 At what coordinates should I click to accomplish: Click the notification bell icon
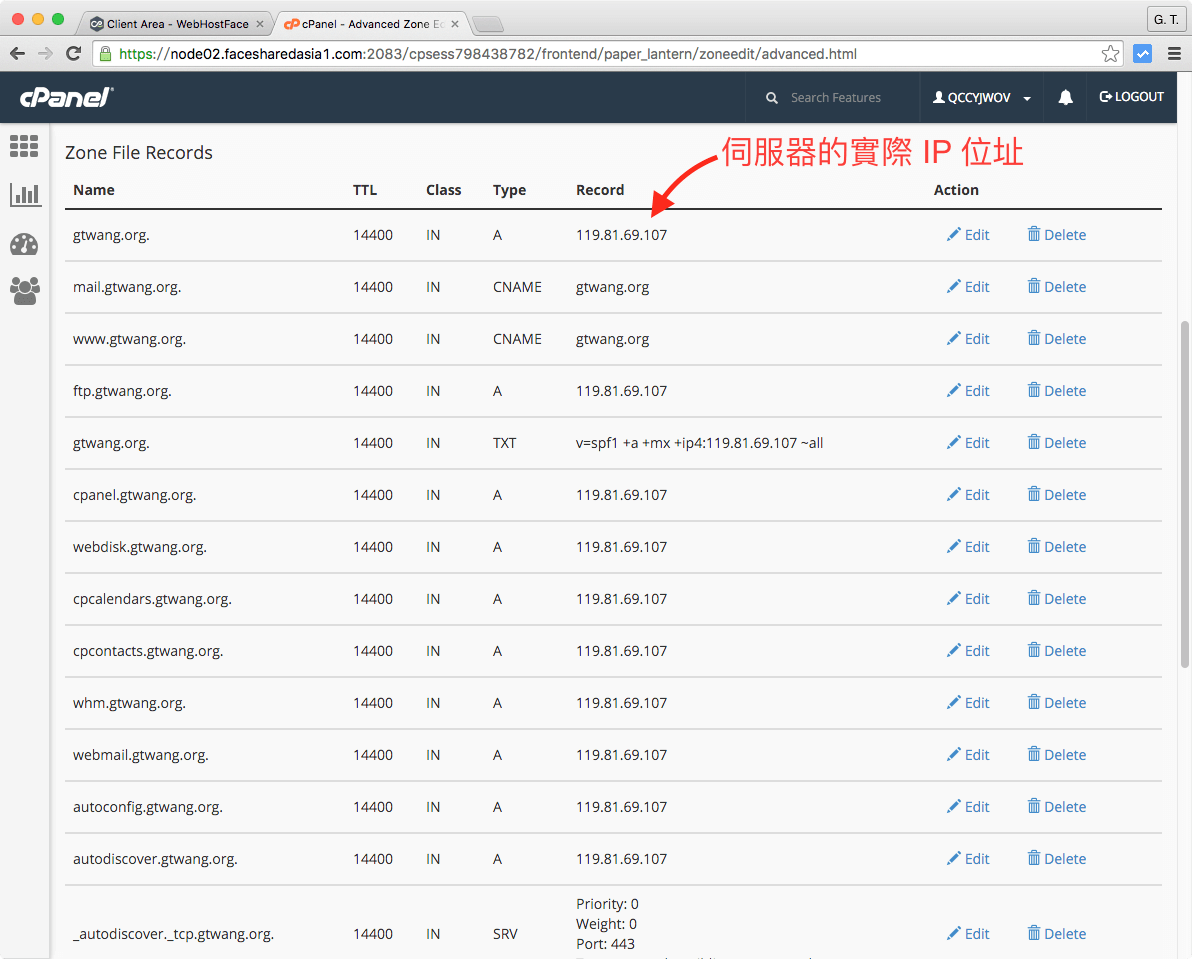click(x=1064, y=97)
